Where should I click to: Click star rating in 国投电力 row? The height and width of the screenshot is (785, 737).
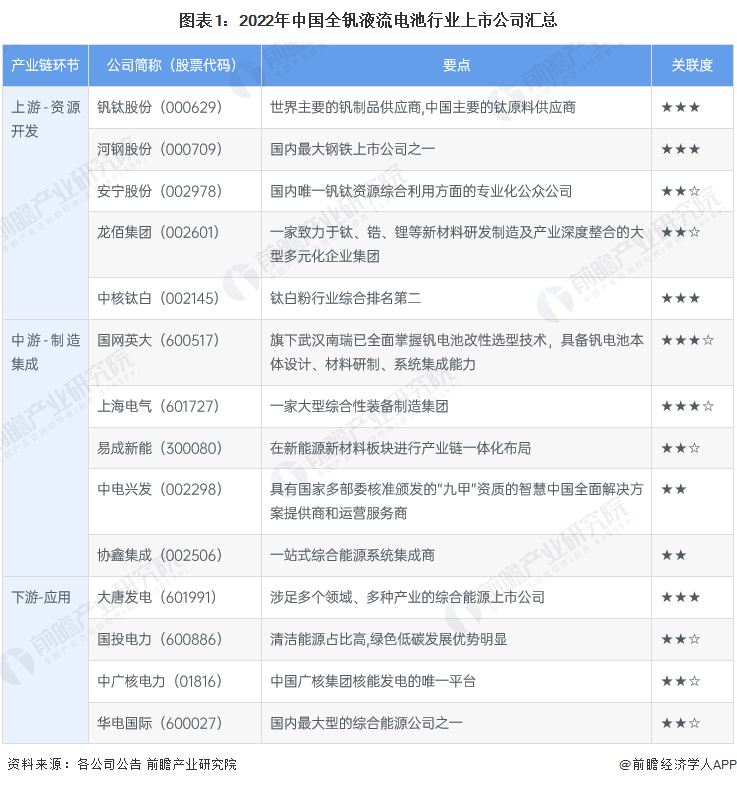pos(680,639)
